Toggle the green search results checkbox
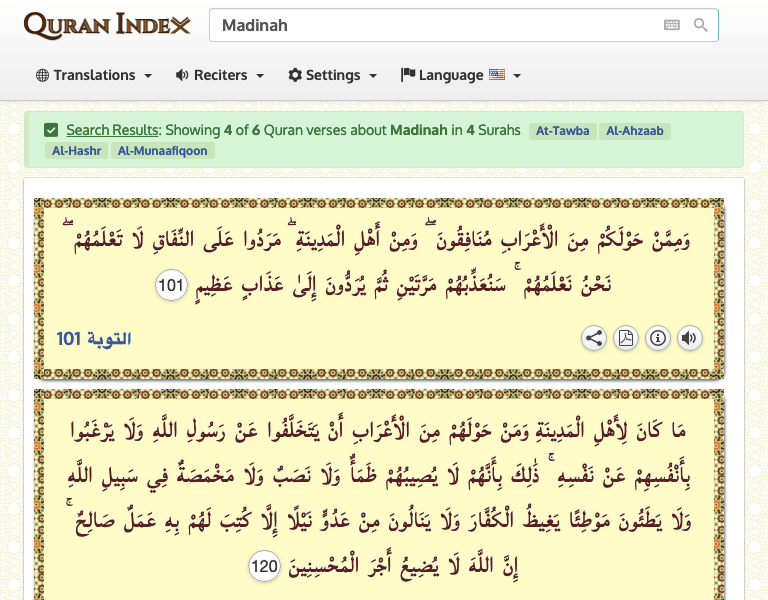 point(51,130)
